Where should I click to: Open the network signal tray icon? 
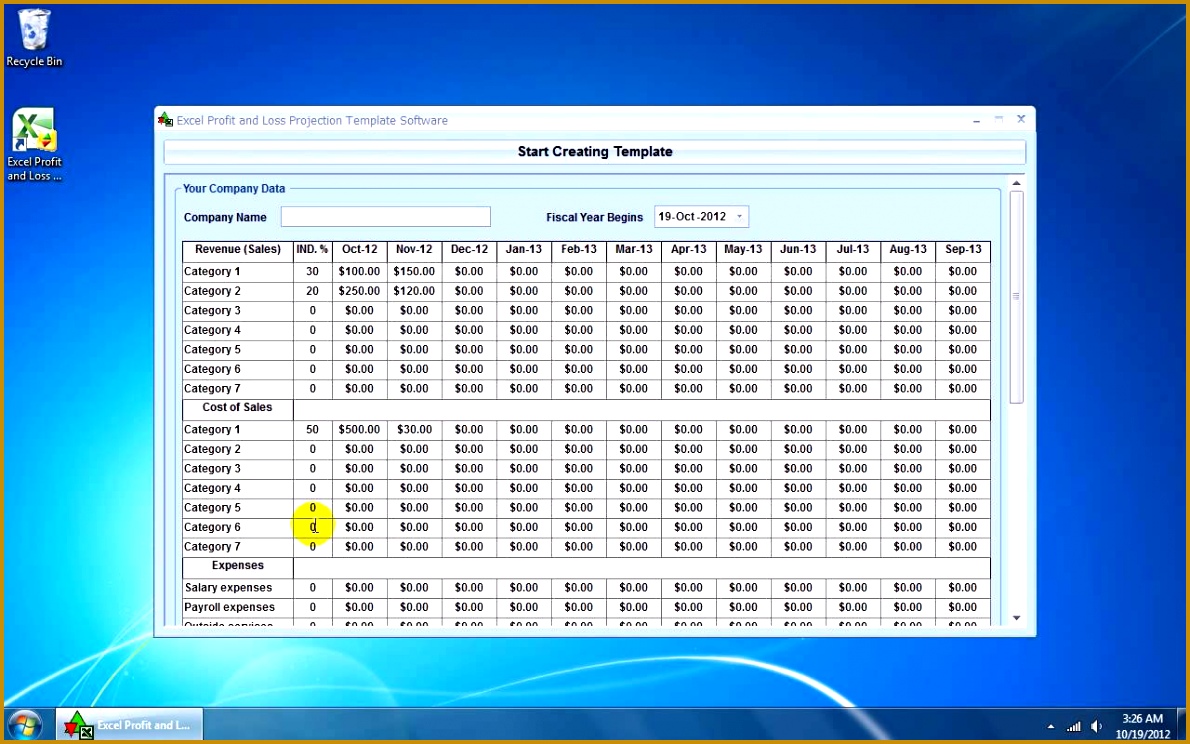pyautogui.click(x=1073, y=727)
